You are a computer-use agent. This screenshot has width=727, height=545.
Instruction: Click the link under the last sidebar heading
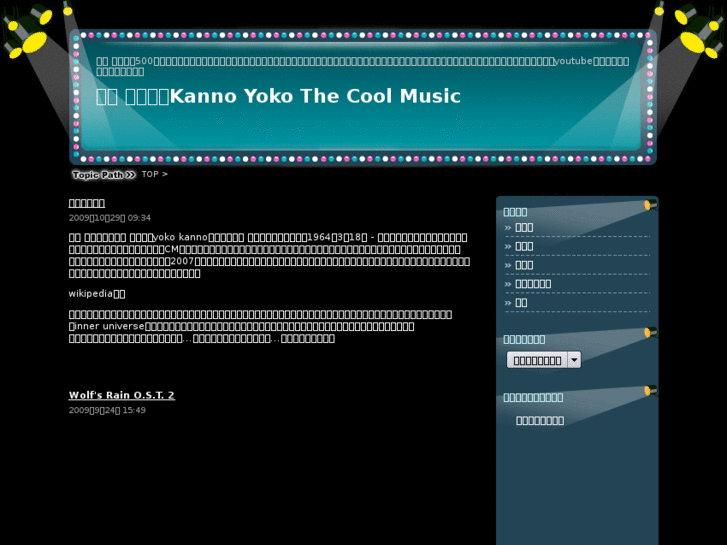(540, 421)
